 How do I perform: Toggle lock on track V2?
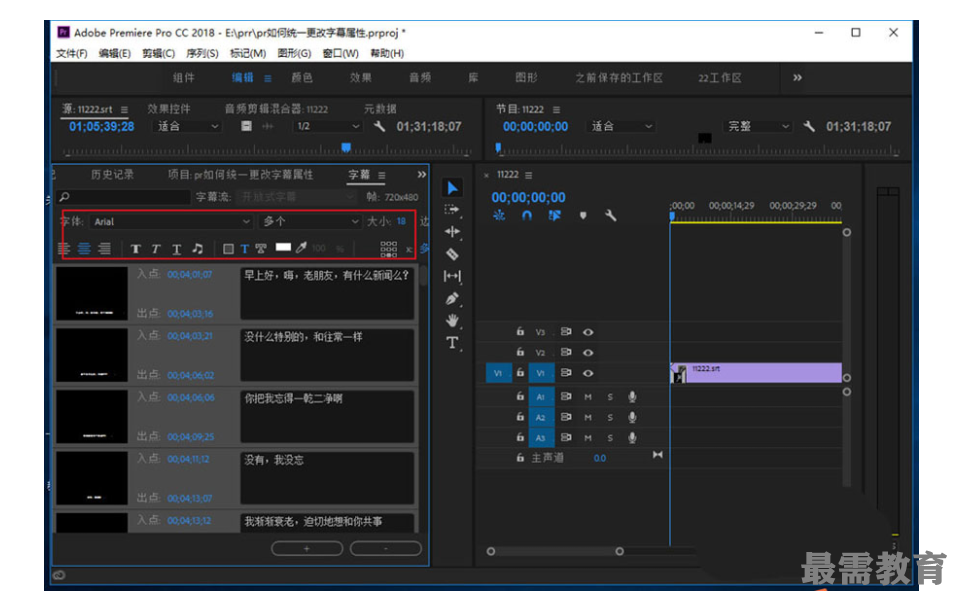point(520,353)
